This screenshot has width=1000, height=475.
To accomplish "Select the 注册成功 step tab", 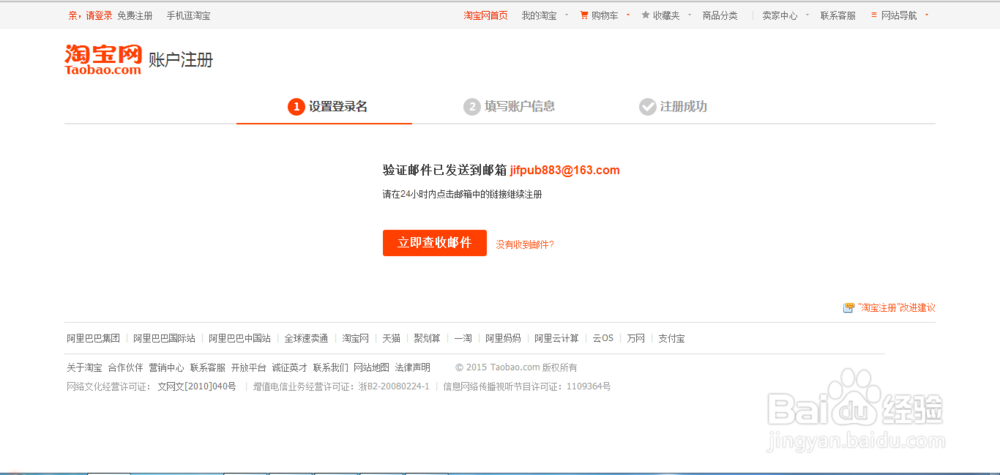I will pyautogui.click(x=673, y=106).
